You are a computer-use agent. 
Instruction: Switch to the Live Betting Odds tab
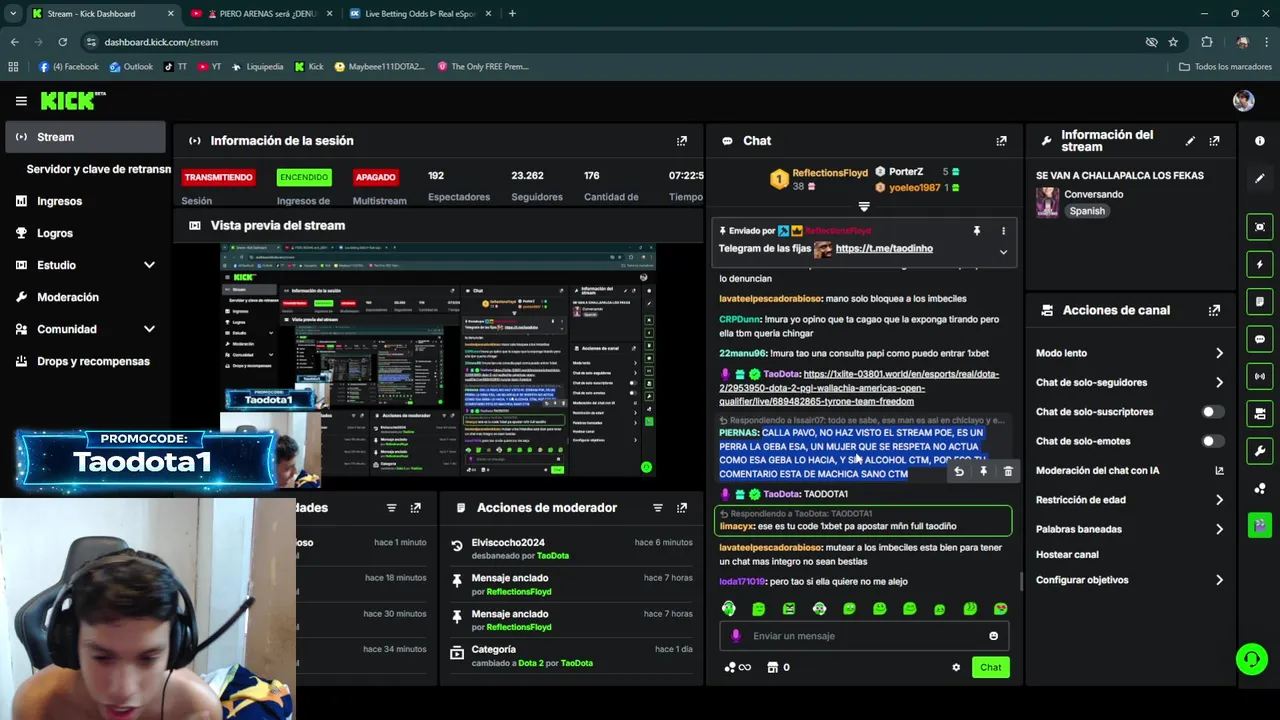coord(418,14)
